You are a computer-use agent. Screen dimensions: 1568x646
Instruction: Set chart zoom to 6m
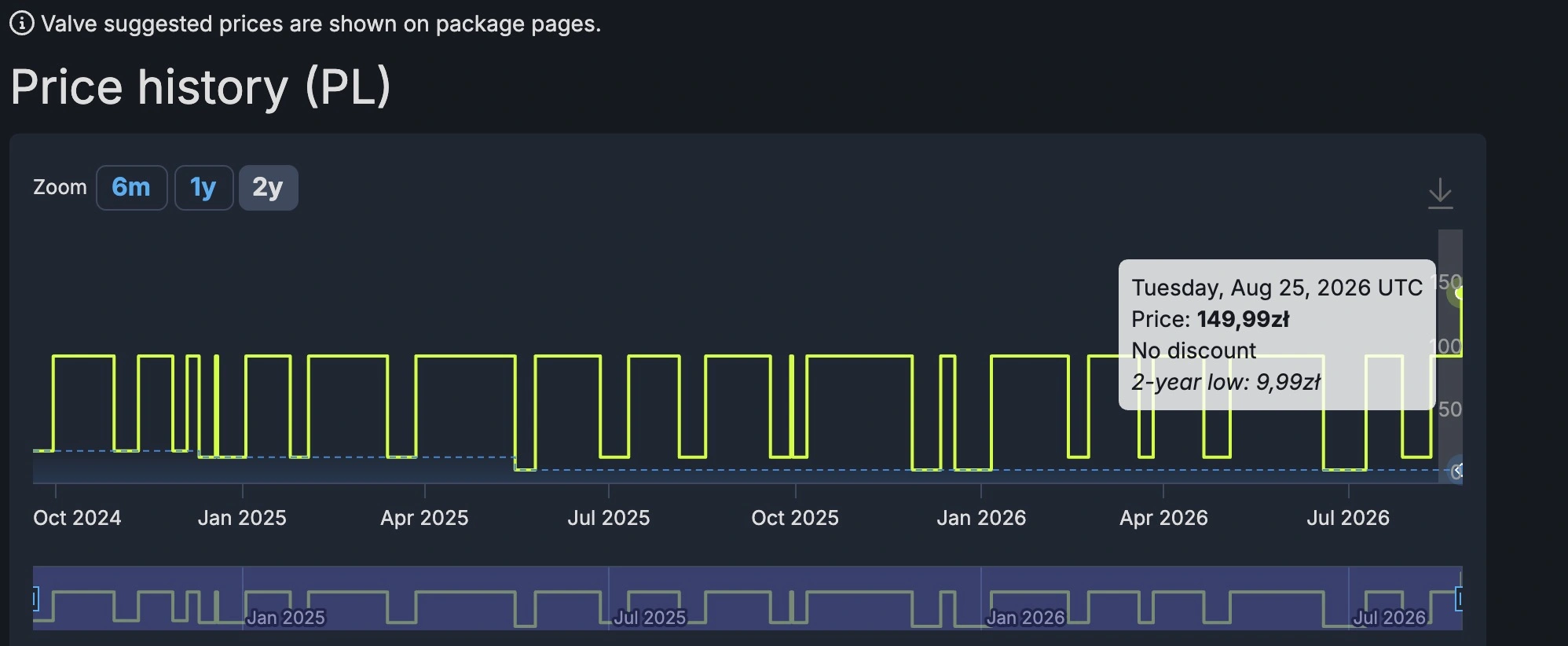pos(131,188)
